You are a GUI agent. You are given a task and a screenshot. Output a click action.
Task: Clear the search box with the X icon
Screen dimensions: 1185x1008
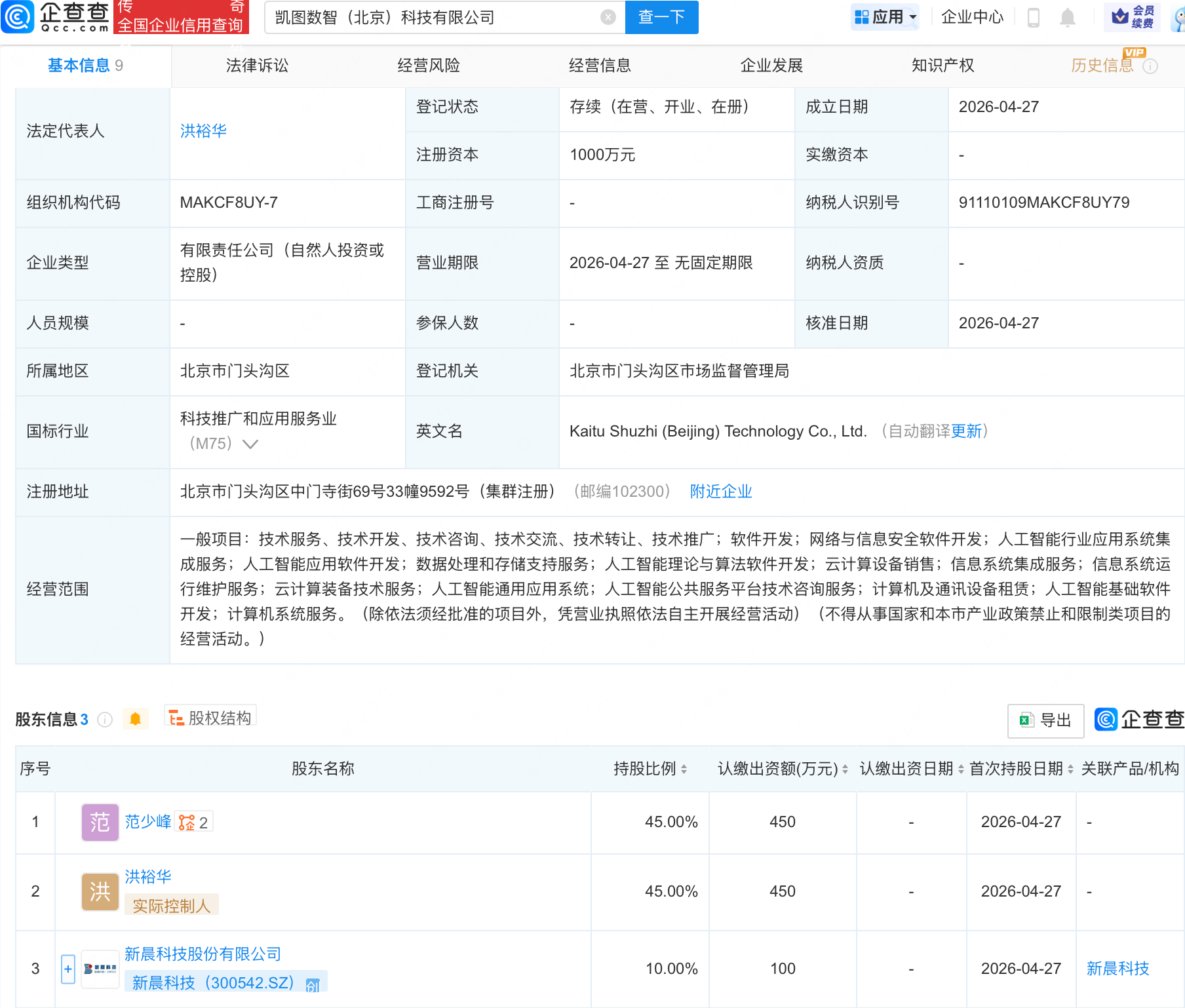[x=608, y=17]
